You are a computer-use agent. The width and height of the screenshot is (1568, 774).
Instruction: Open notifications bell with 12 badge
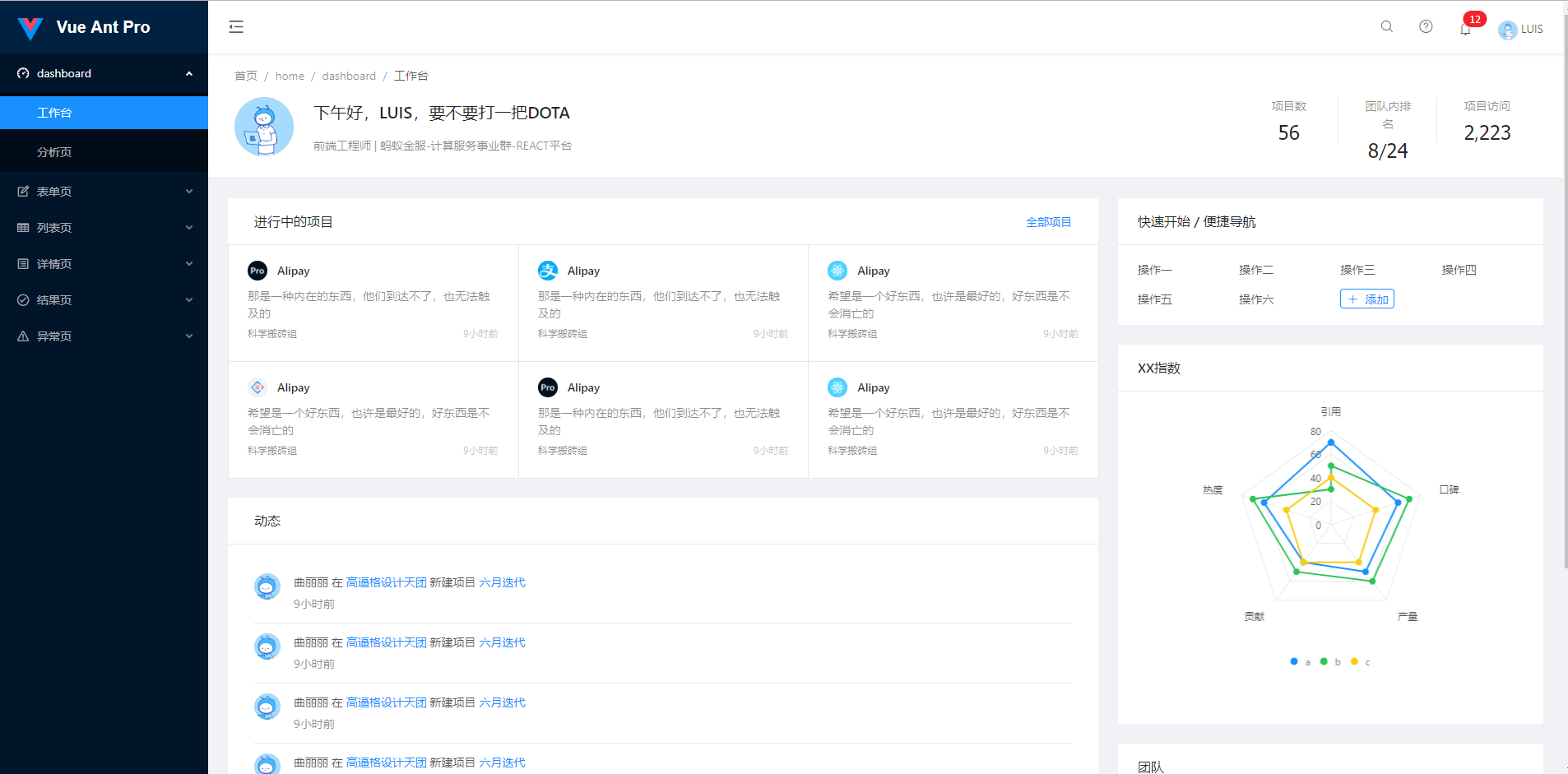(x=1465, y=30)
